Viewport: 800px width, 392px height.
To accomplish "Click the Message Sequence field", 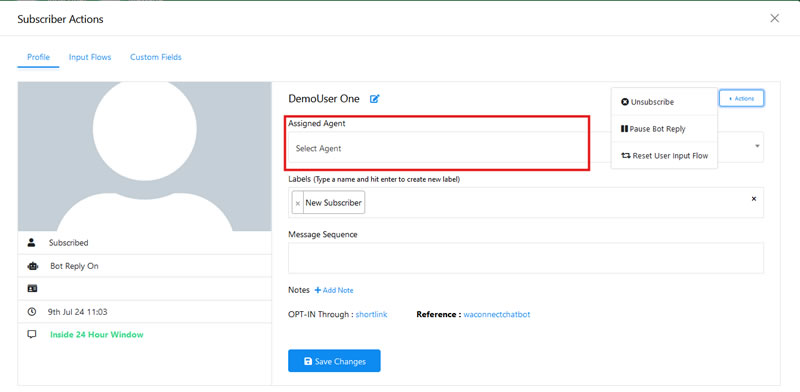I will click(526, 258).
